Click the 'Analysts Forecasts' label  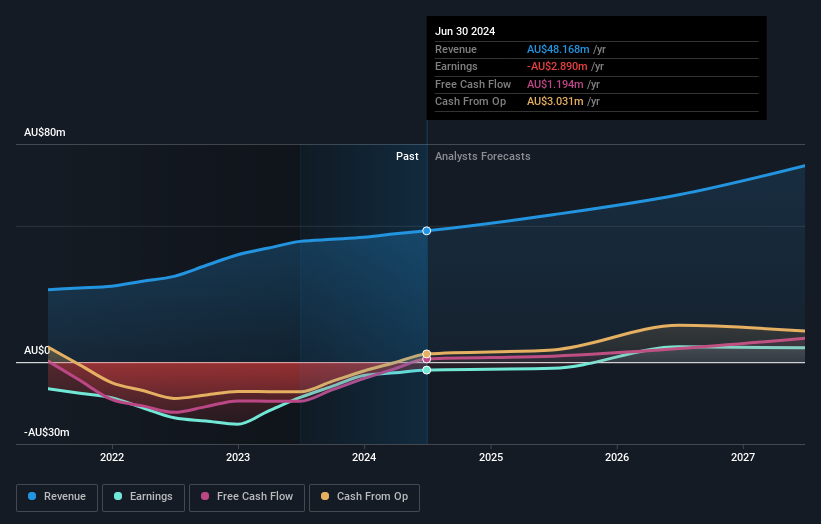coord(482,157)
